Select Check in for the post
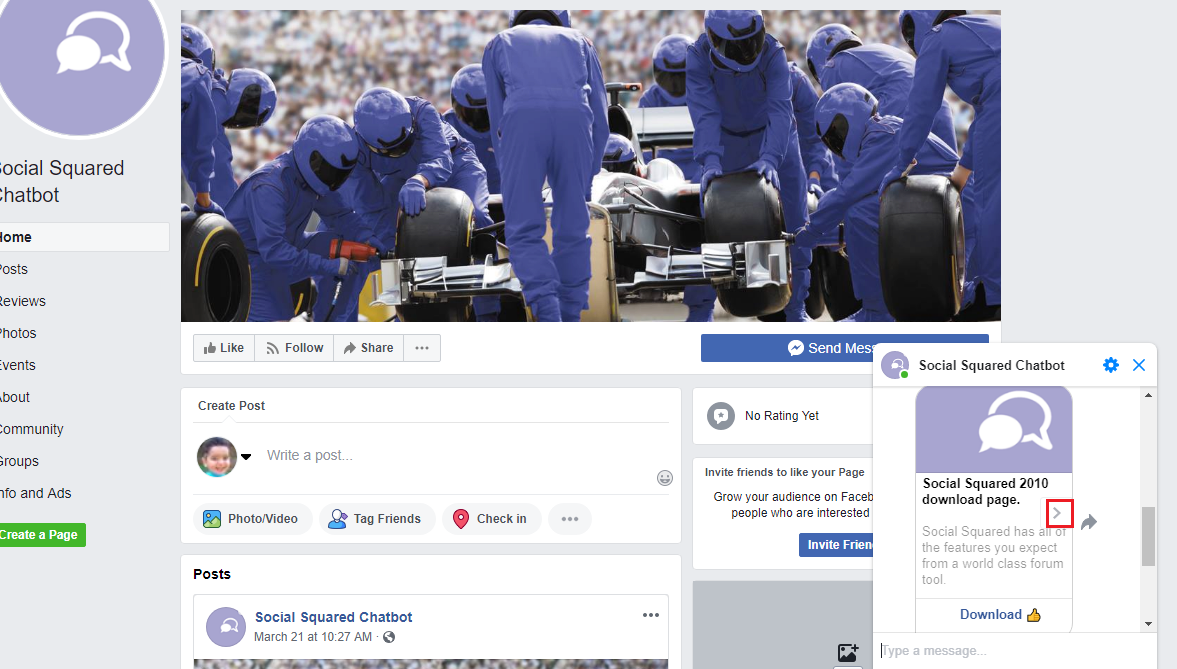This screenshot has height=669, width=1177. click(x=491, y=519)
